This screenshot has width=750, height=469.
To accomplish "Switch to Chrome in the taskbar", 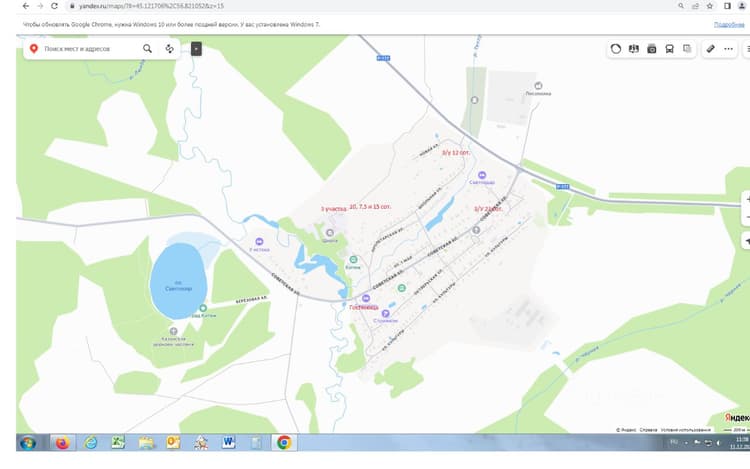I will pos(284,443).
